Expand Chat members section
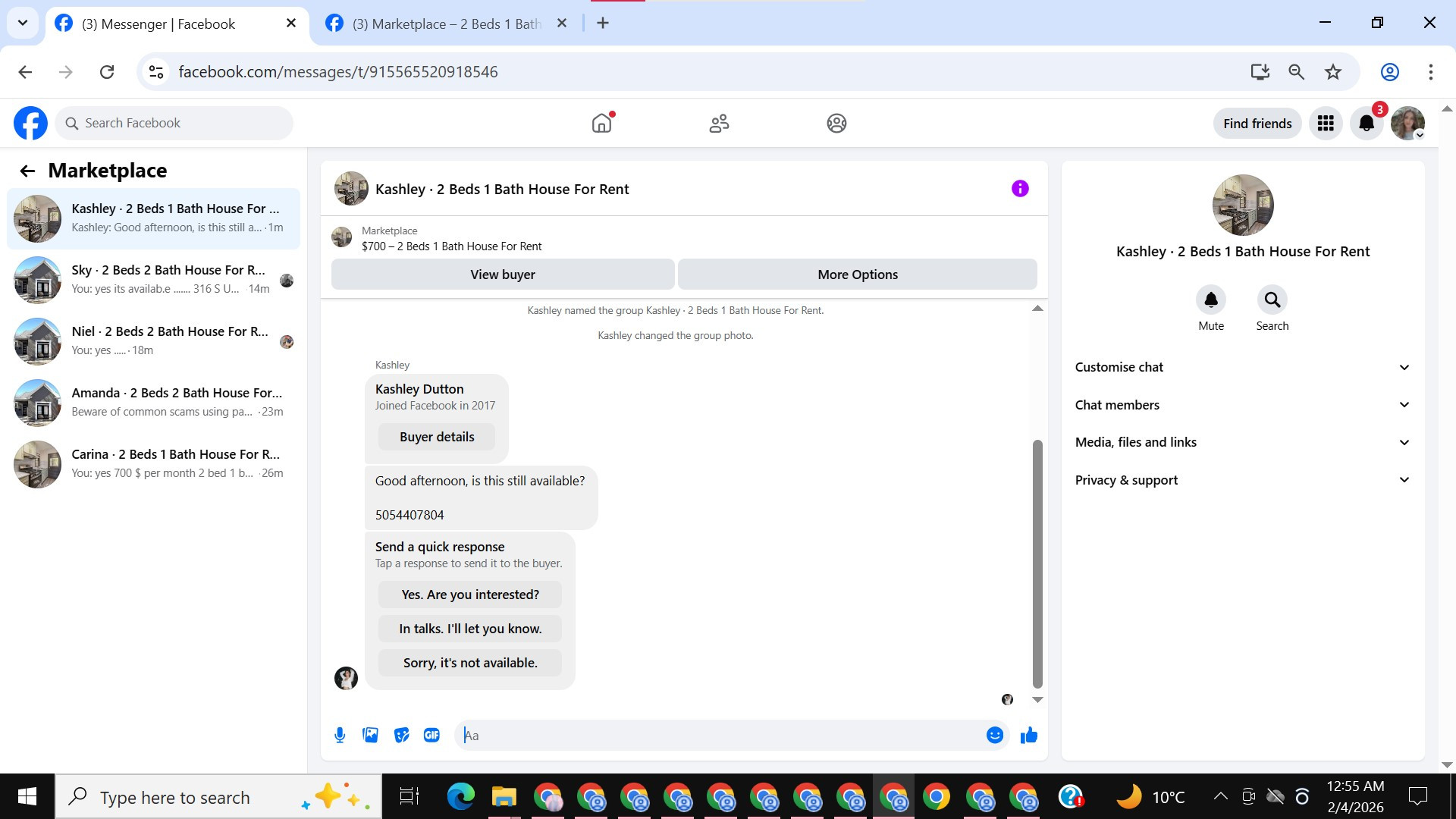The image size is (1456, 819). click(1242, 405)
